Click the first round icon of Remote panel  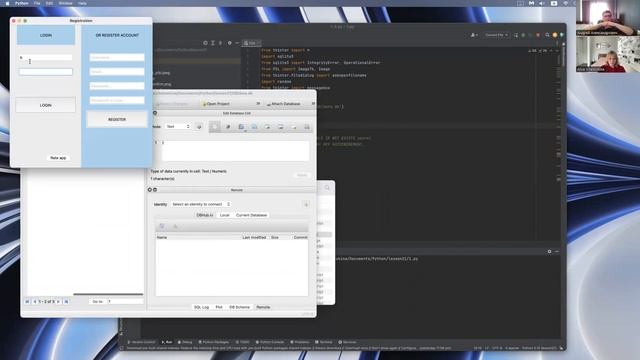pyautogui.click(x=149, y=190)
